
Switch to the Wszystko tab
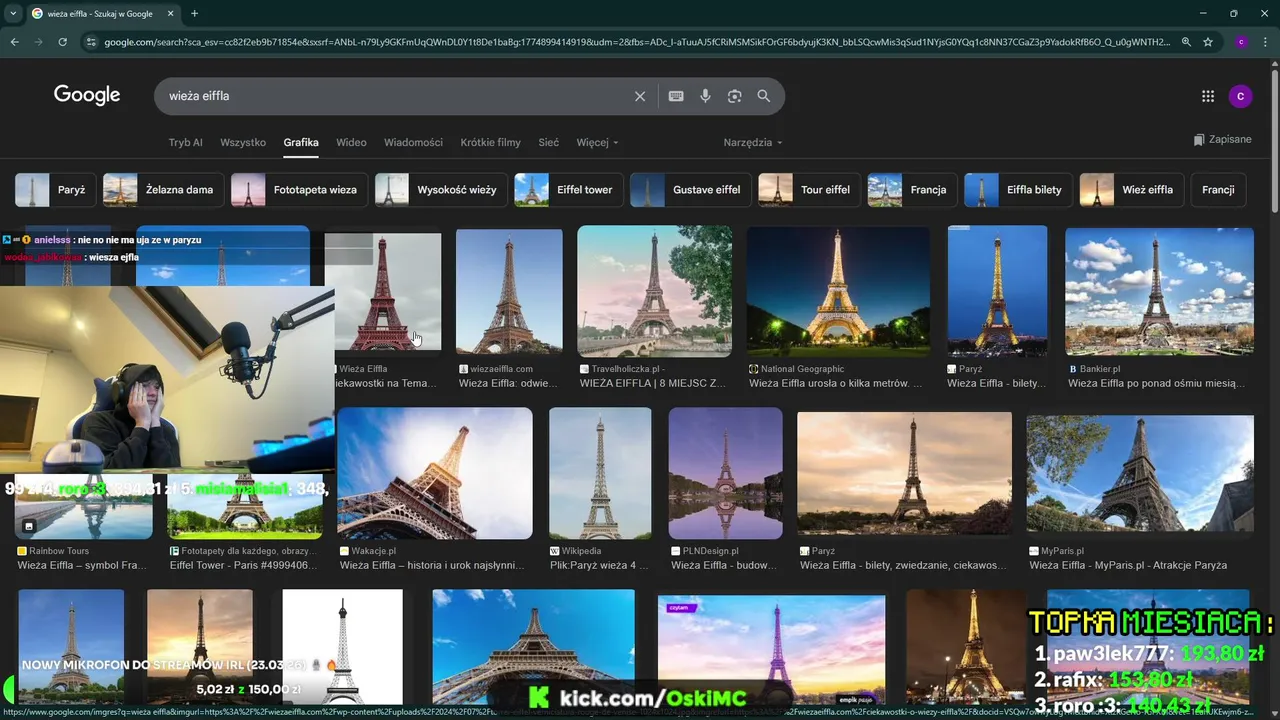click(x=243, y=142)
